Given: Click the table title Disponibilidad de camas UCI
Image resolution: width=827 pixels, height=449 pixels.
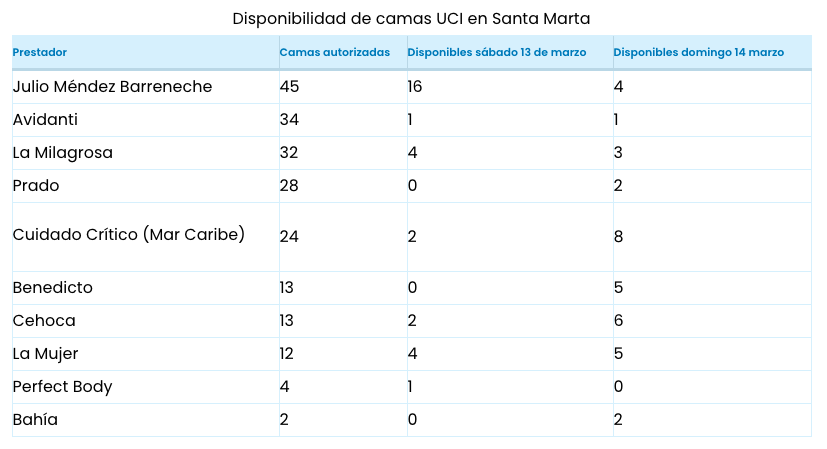Looking at the screenshot, I should [411, 19].
